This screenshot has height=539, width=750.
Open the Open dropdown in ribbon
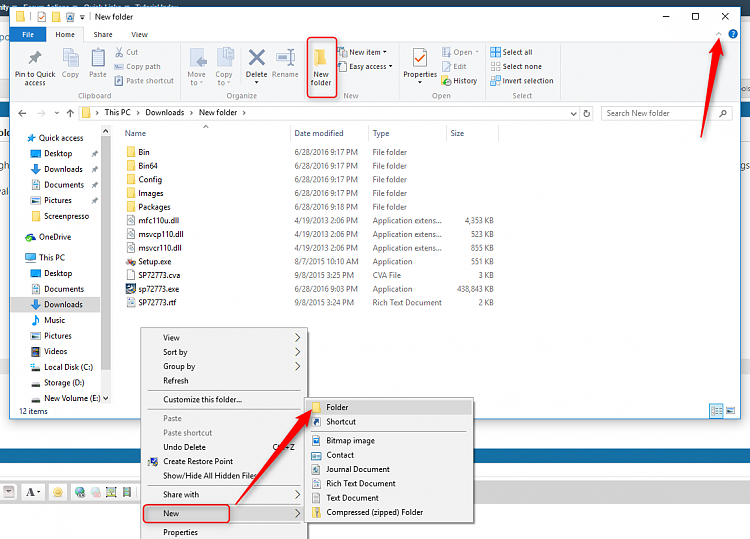(x=460, y=52)
